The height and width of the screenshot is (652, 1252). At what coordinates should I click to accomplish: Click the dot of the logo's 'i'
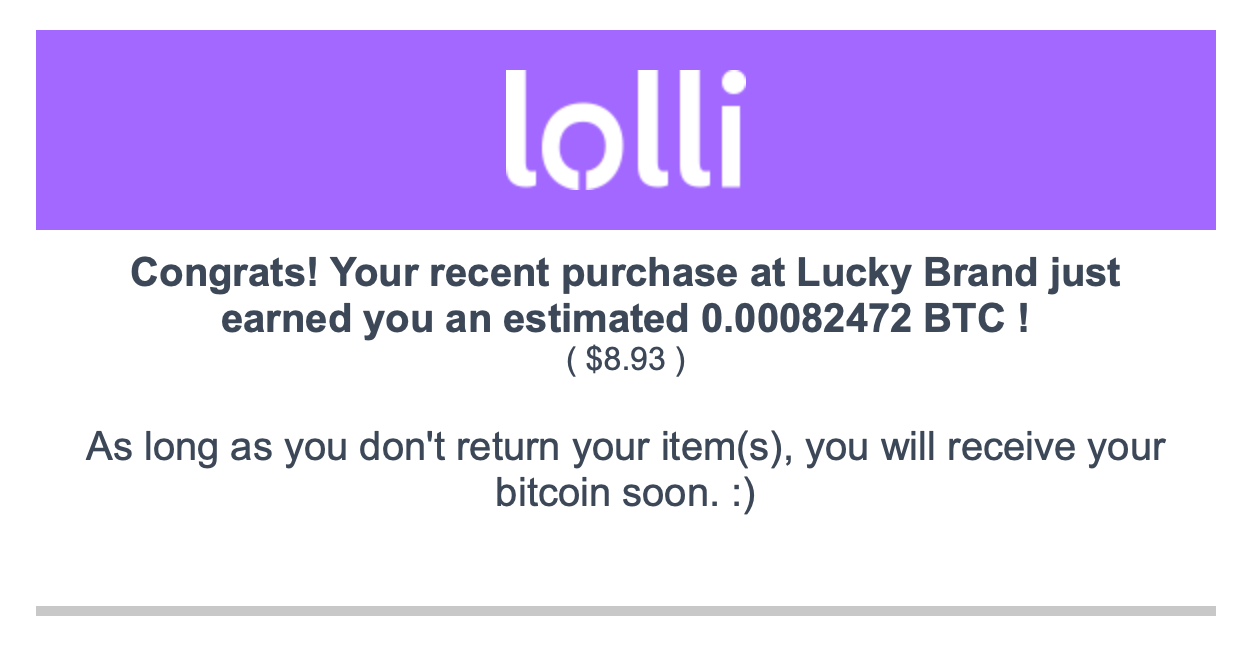pos(734,83)
